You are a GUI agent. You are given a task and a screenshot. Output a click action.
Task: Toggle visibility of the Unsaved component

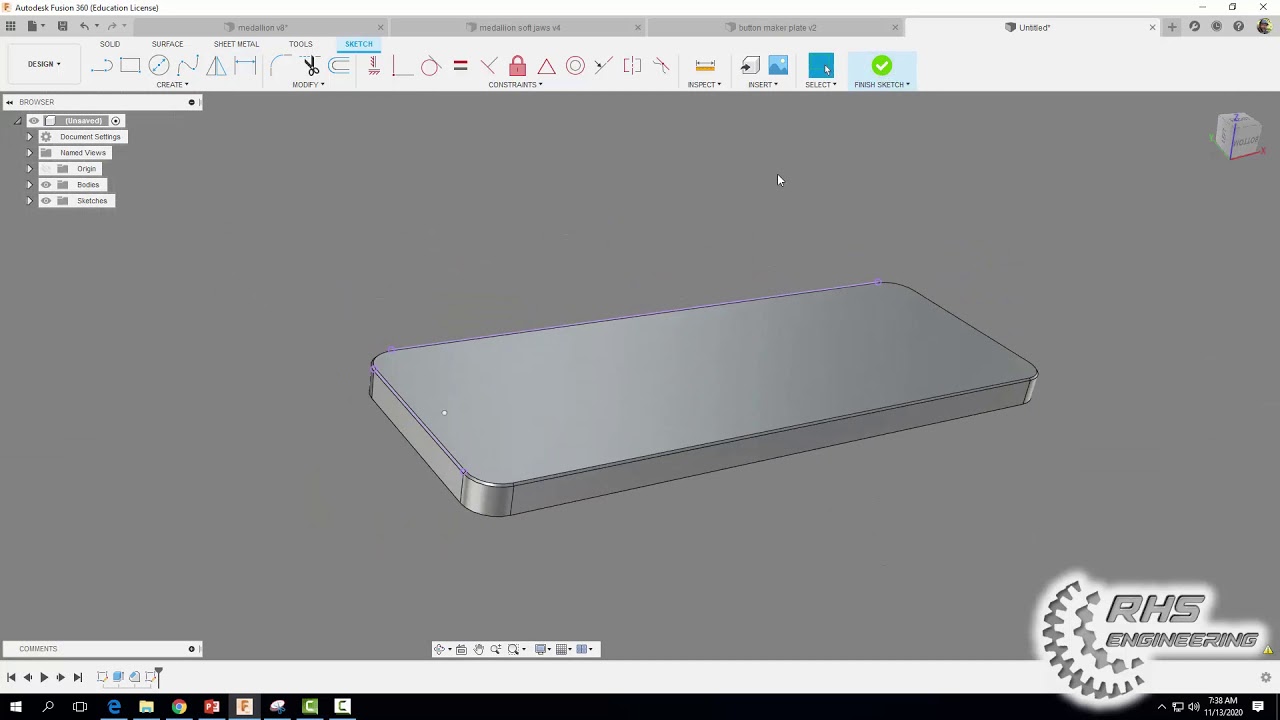34,121
